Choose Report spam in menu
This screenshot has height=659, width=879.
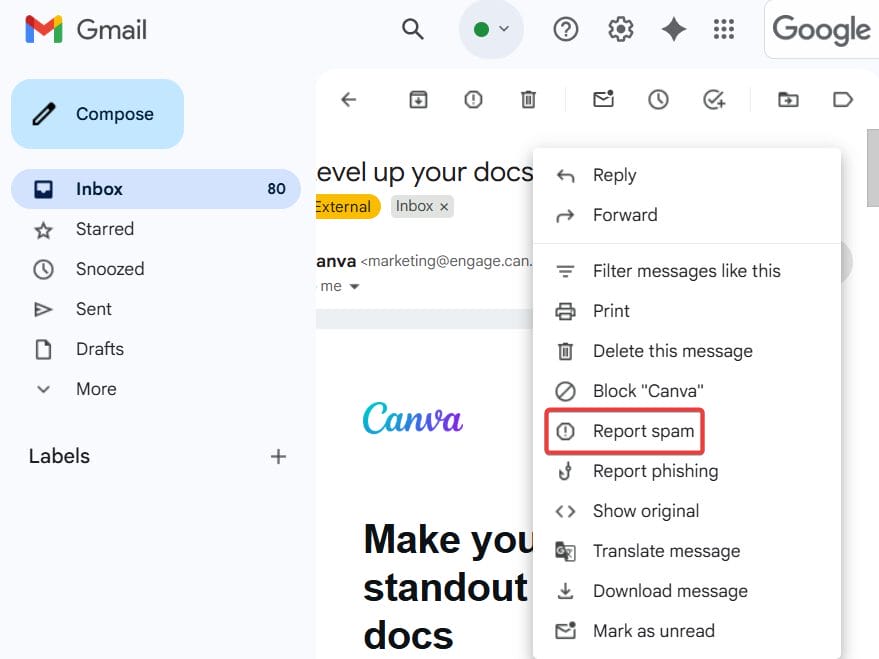tap(687, 431)
